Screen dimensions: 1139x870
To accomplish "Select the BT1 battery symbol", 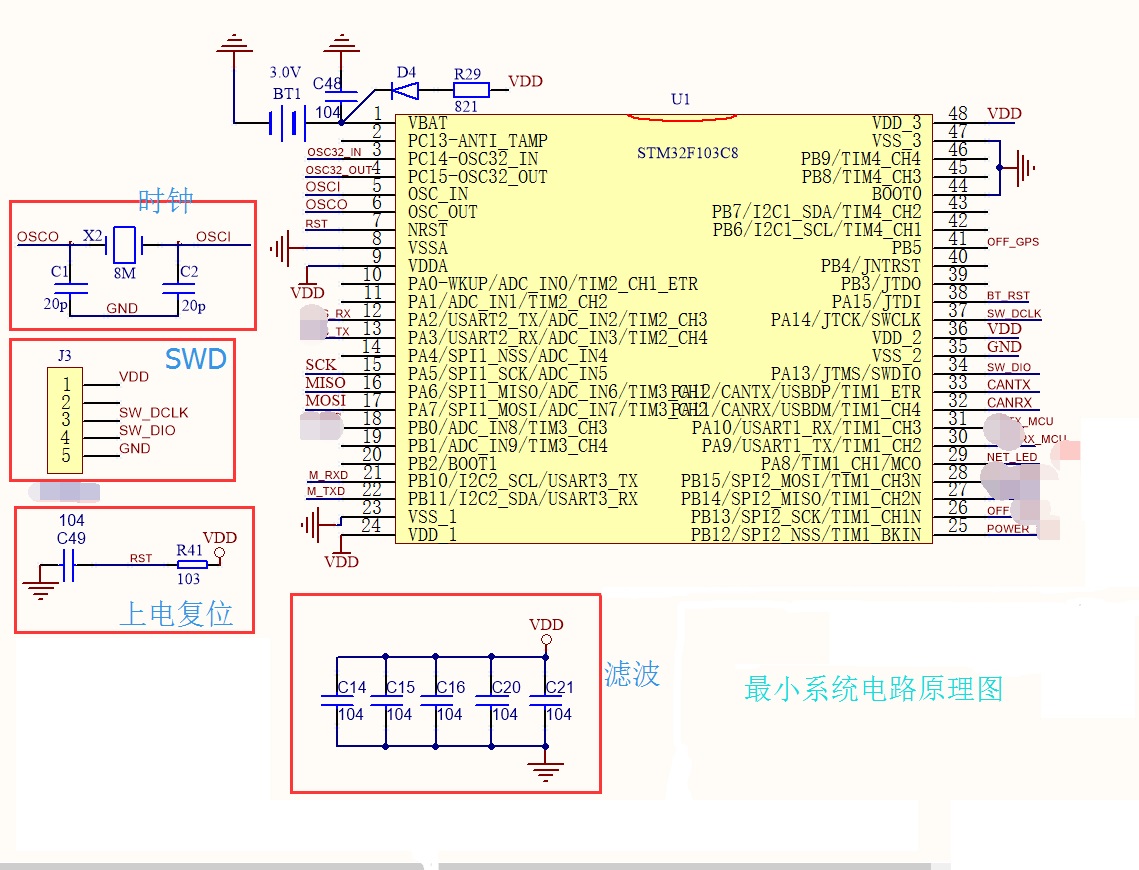I will pyautogui.click(x=288, y=123).
